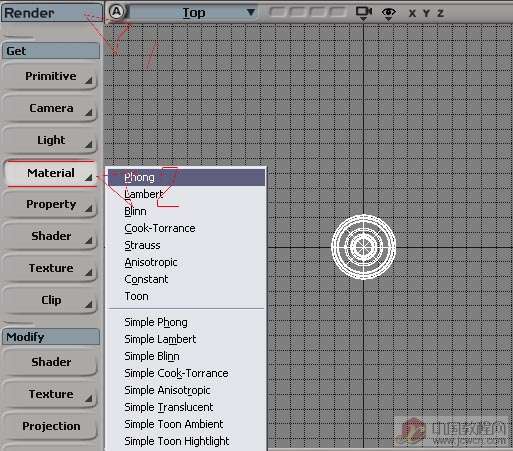Open the Modify section Texture menu
Screen dimensions: 513x451
tap(50, 394)
